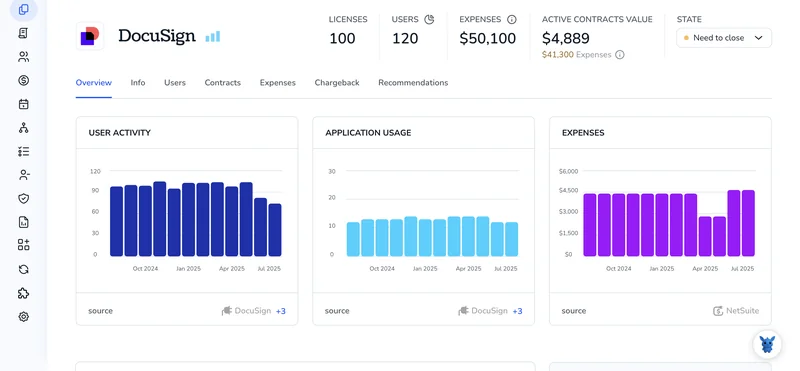Open the calendar icon in sidebar
Viewport: 800px width, 371px height.
pos(23,104)
